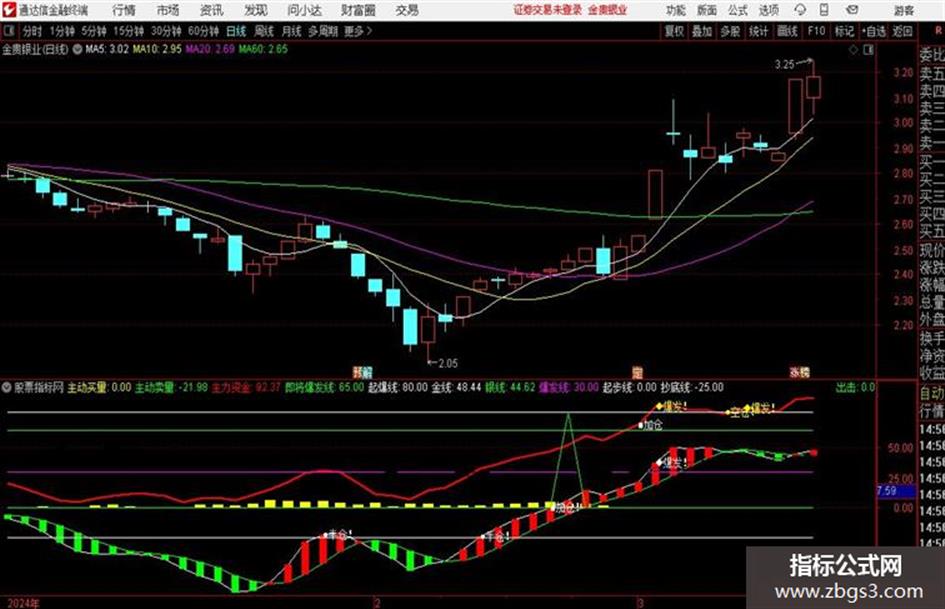Open the headset customer service icon
This screenshot has height=609, width=945.
(800, 10)
